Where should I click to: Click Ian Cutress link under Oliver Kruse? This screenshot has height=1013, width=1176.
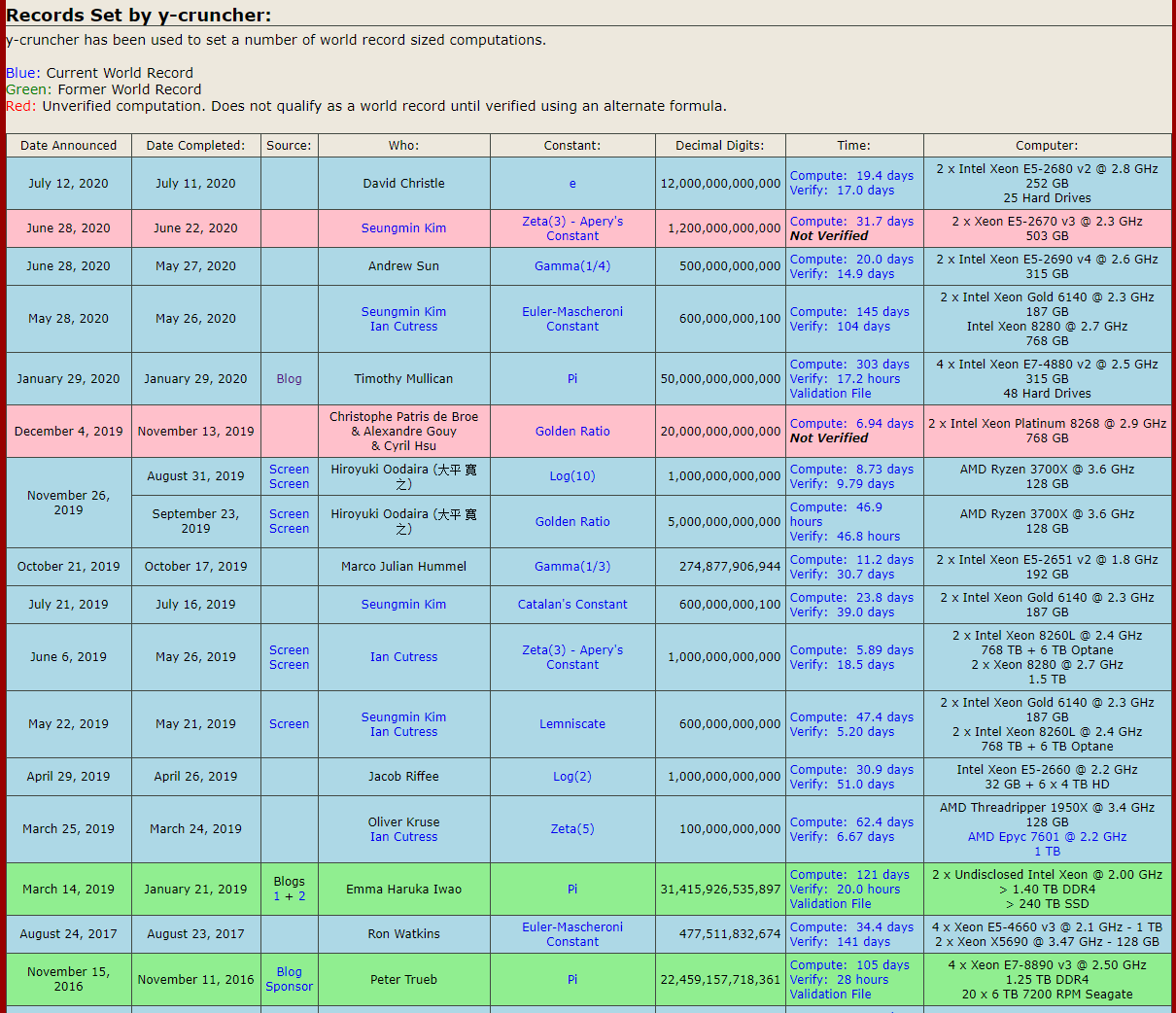(403, 837)
